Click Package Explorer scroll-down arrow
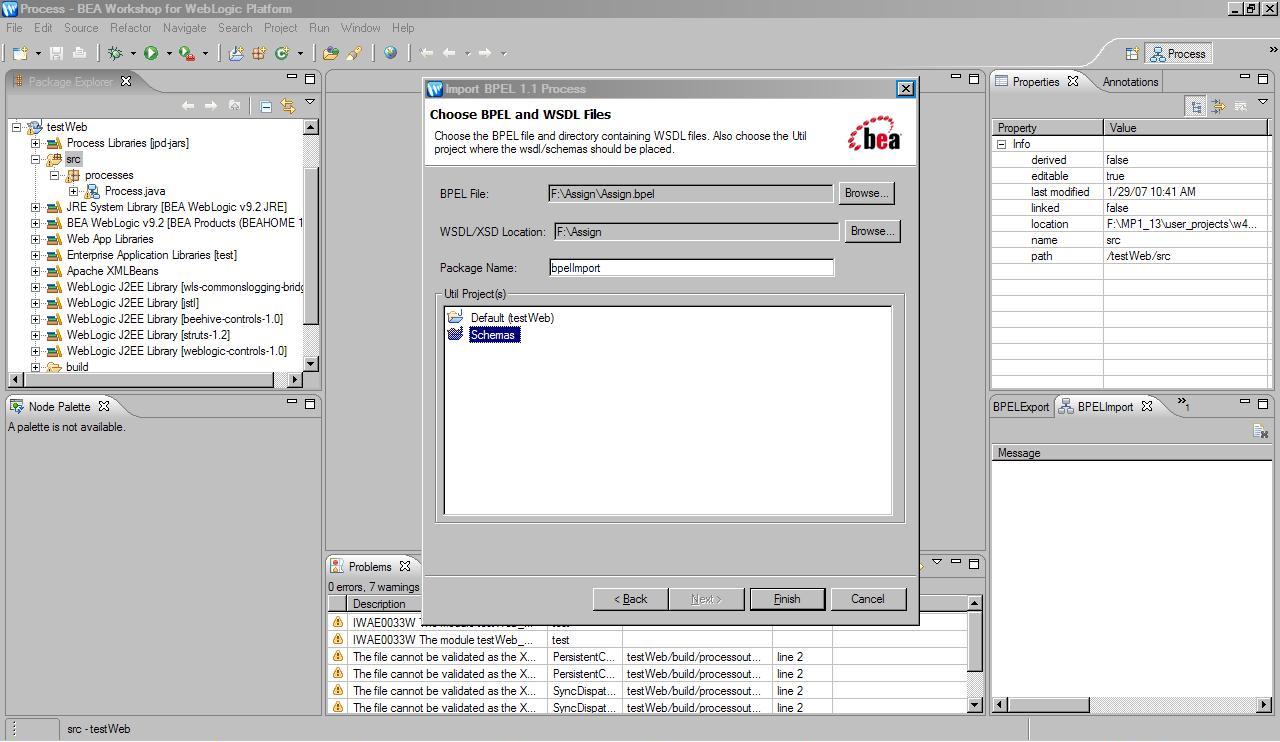This screenshot has width=1280, height=742. [310, 364]
